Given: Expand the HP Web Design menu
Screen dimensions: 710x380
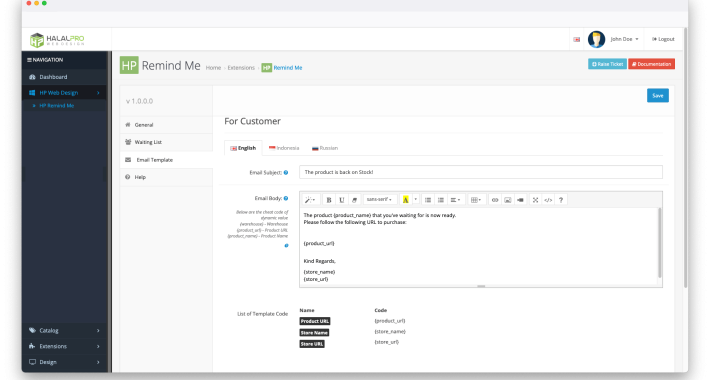Looking at the screenshot, I should pos(64,92).
